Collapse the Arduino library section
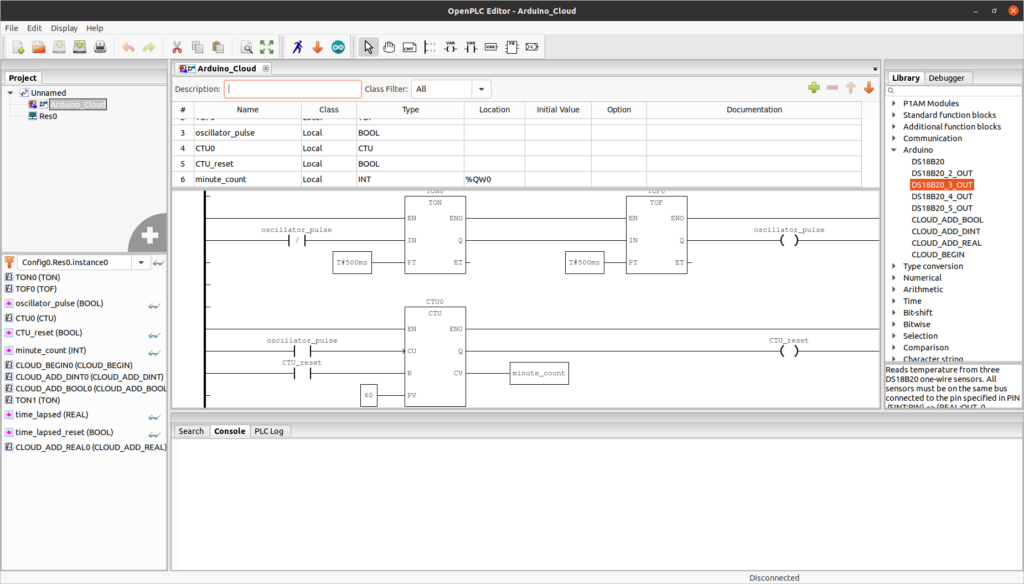Viewport: 1024px width, 584px height. (x=895, y=149)
